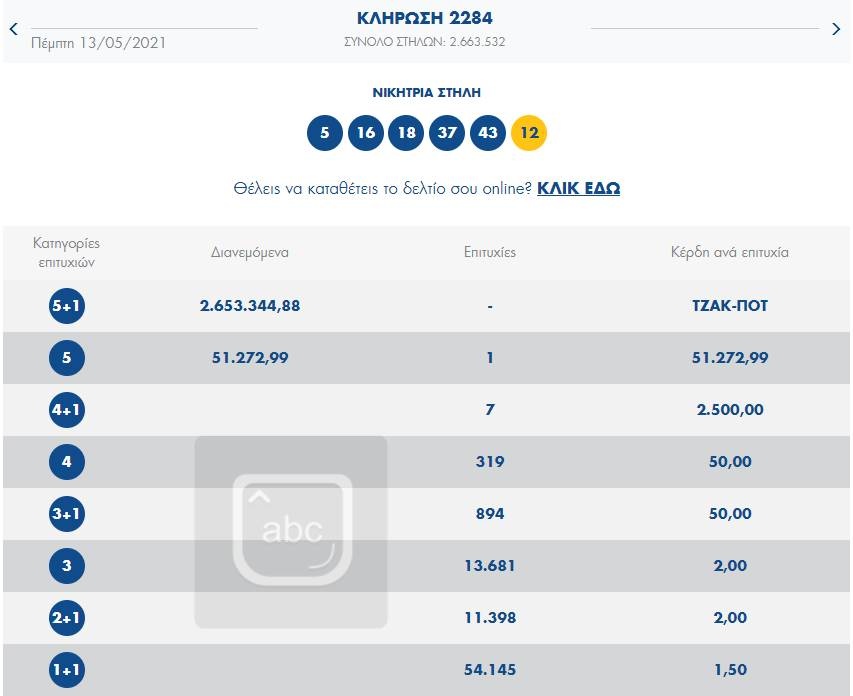Go to the previous draw with left arrow
This screenshot has height=696, width=853.
13,29
